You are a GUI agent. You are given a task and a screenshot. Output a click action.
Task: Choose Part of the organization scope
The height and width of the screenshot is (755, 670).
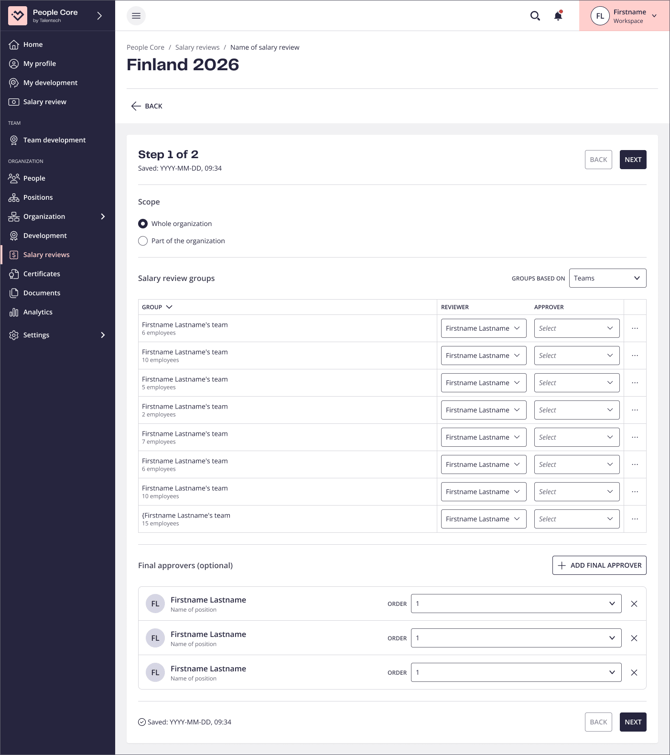point(143,241)
